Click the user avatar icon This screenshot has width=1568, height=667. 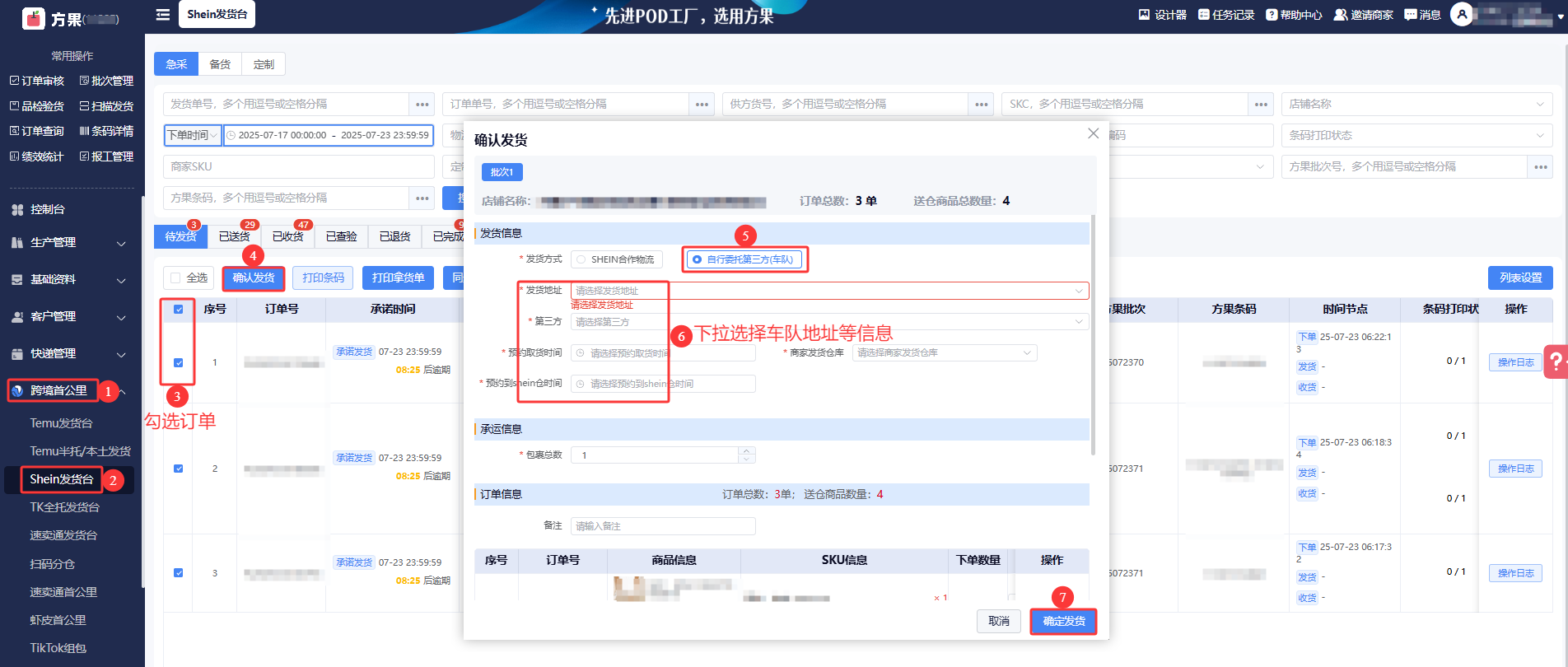pyautogui.click(x=1462, y=14)
